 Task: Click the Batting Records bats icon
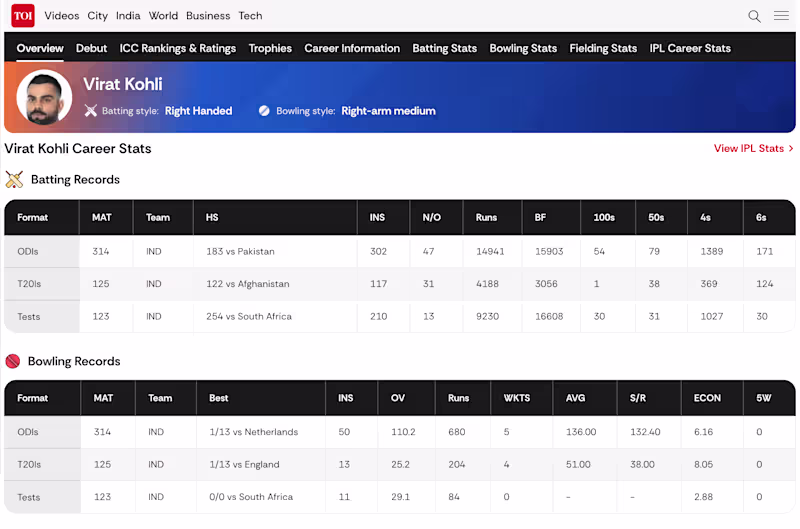tap(14, 180)
